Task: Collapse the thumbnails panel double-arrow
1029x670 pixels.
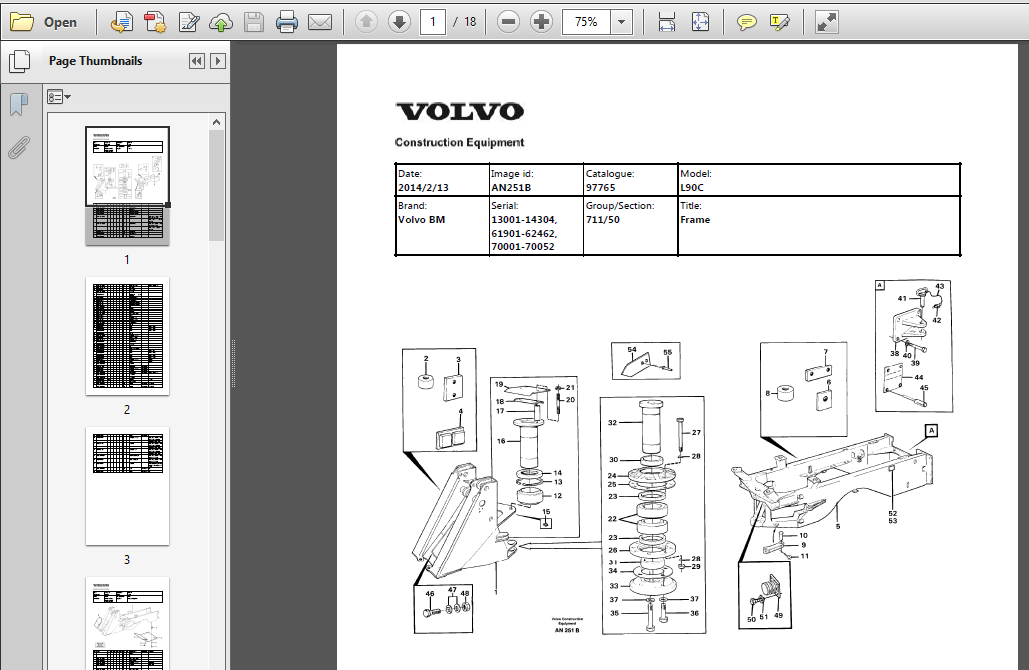Action: (196, 61)
